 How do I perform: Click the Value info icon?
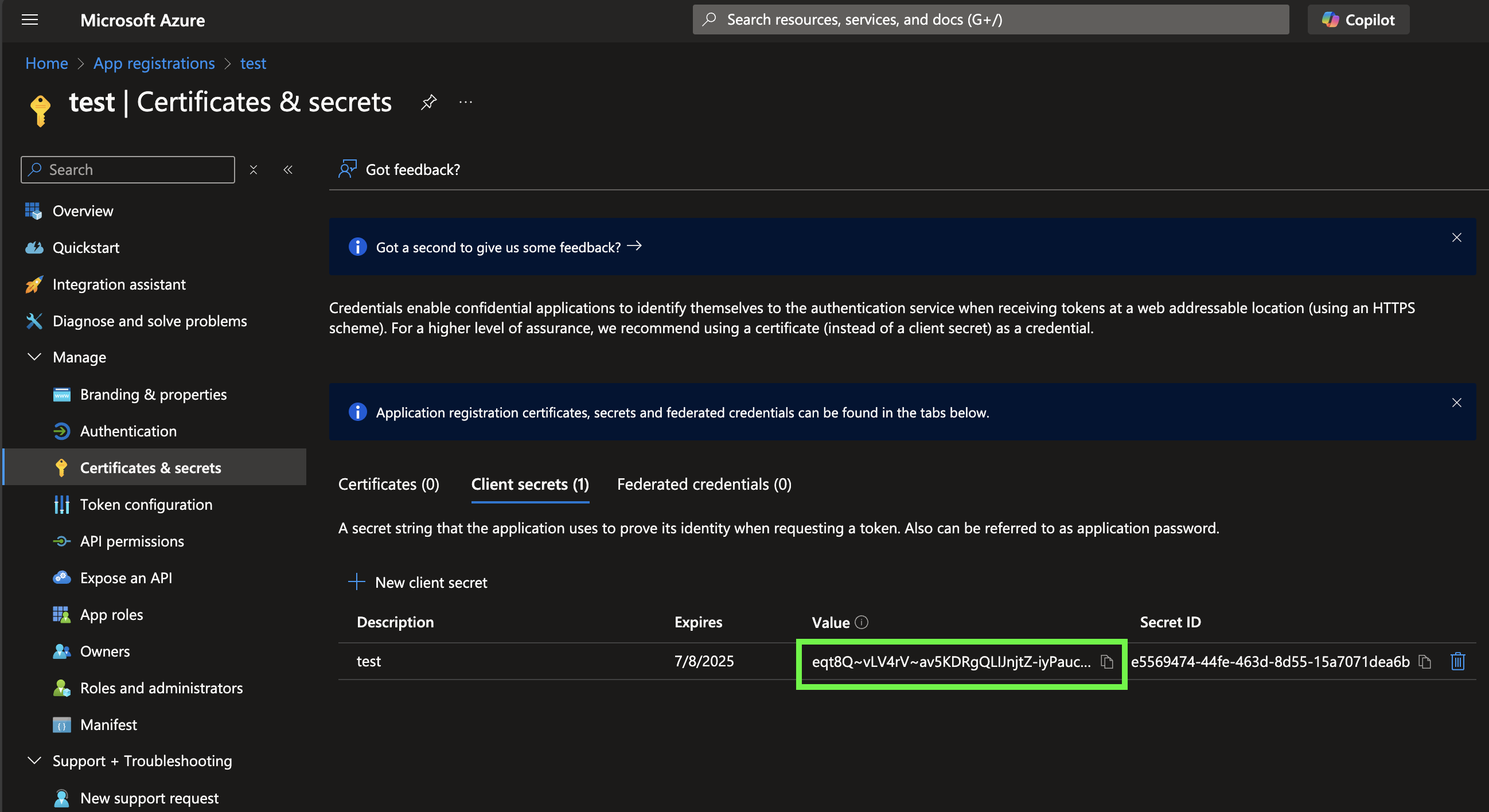(862, 622)
